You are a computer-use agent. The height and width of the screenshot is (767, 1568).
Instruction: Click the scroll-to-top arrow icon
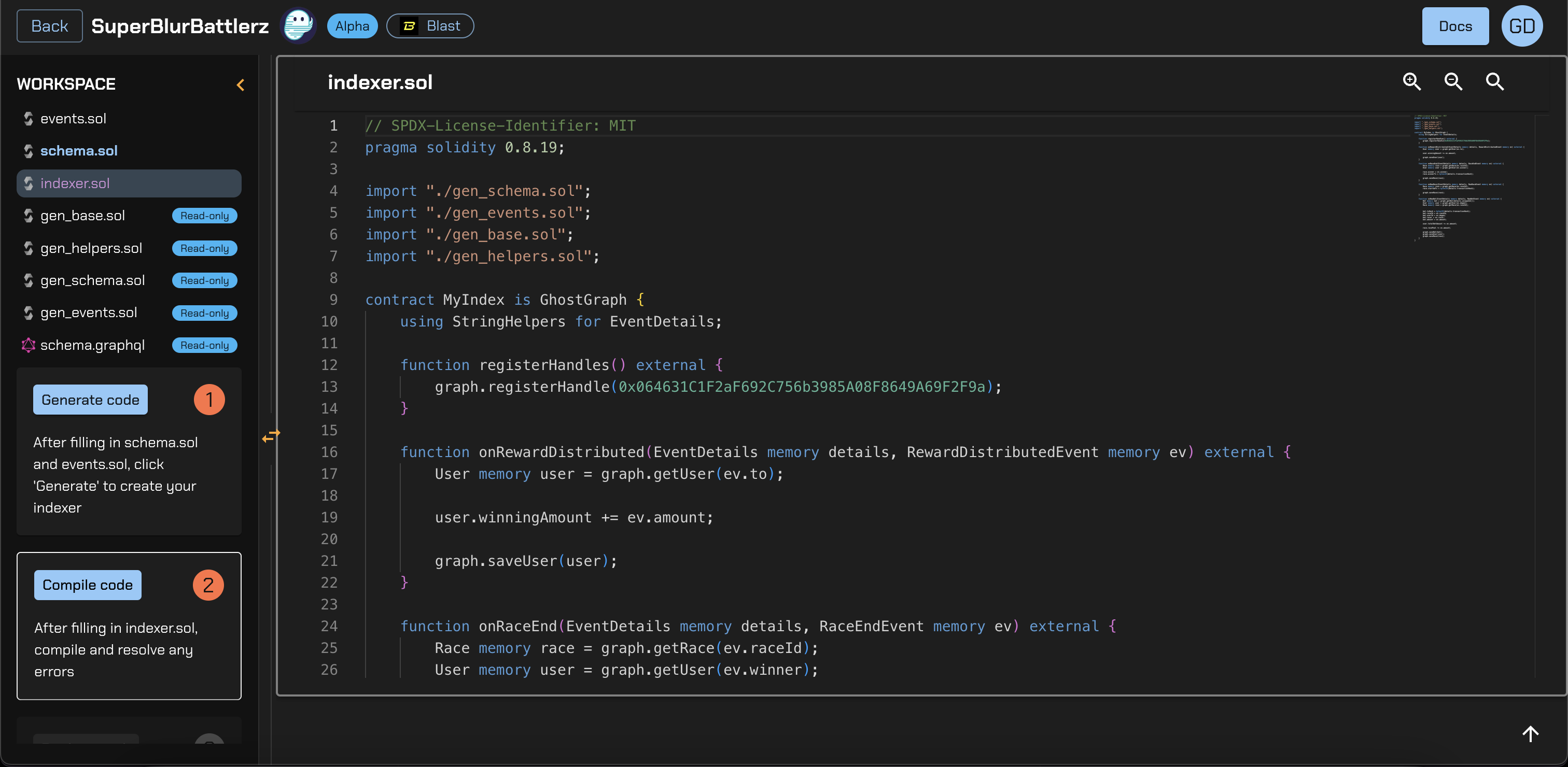1530,733
